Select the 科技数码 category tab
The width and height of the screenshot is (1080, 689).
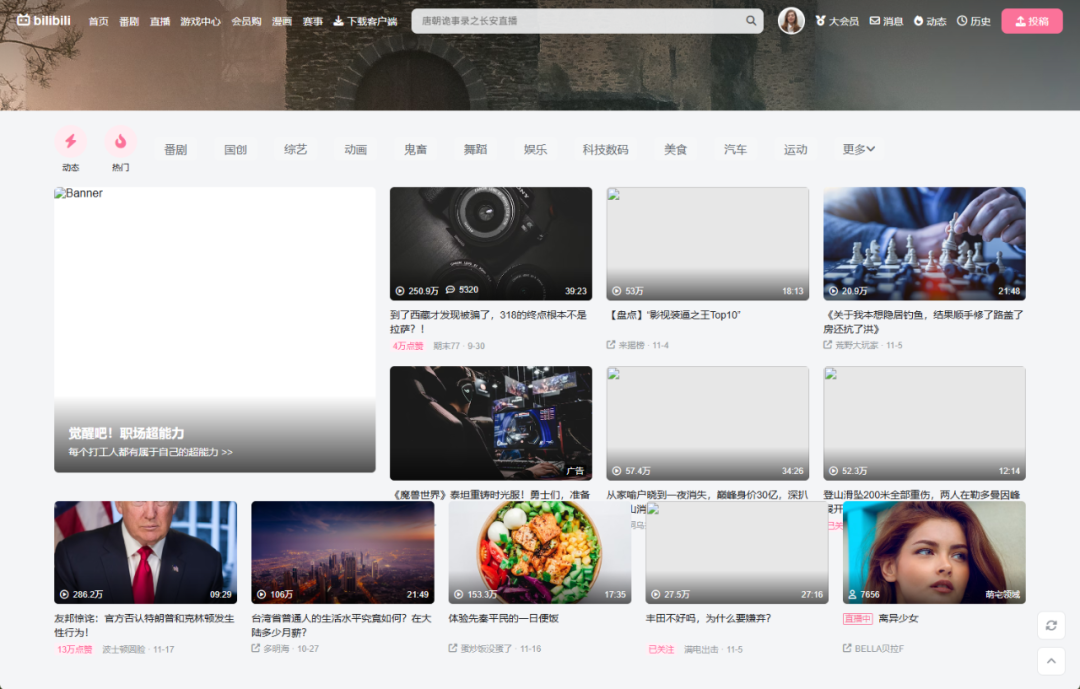[x=605, y=149]
